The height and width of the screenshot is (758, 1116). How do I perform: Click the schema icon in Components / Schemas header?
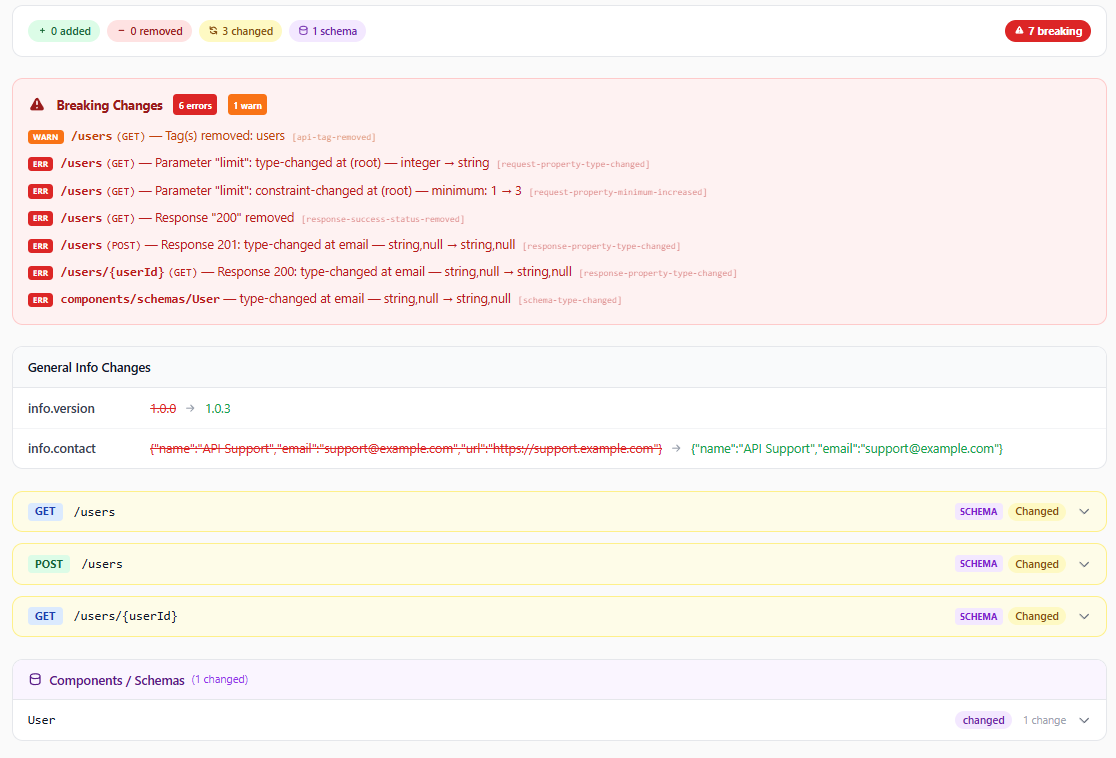coord(35,679)
